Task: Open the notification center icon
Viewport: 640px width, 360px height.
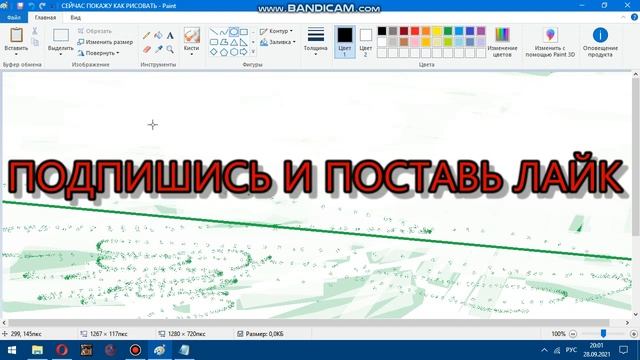Action: pos(623,350)
